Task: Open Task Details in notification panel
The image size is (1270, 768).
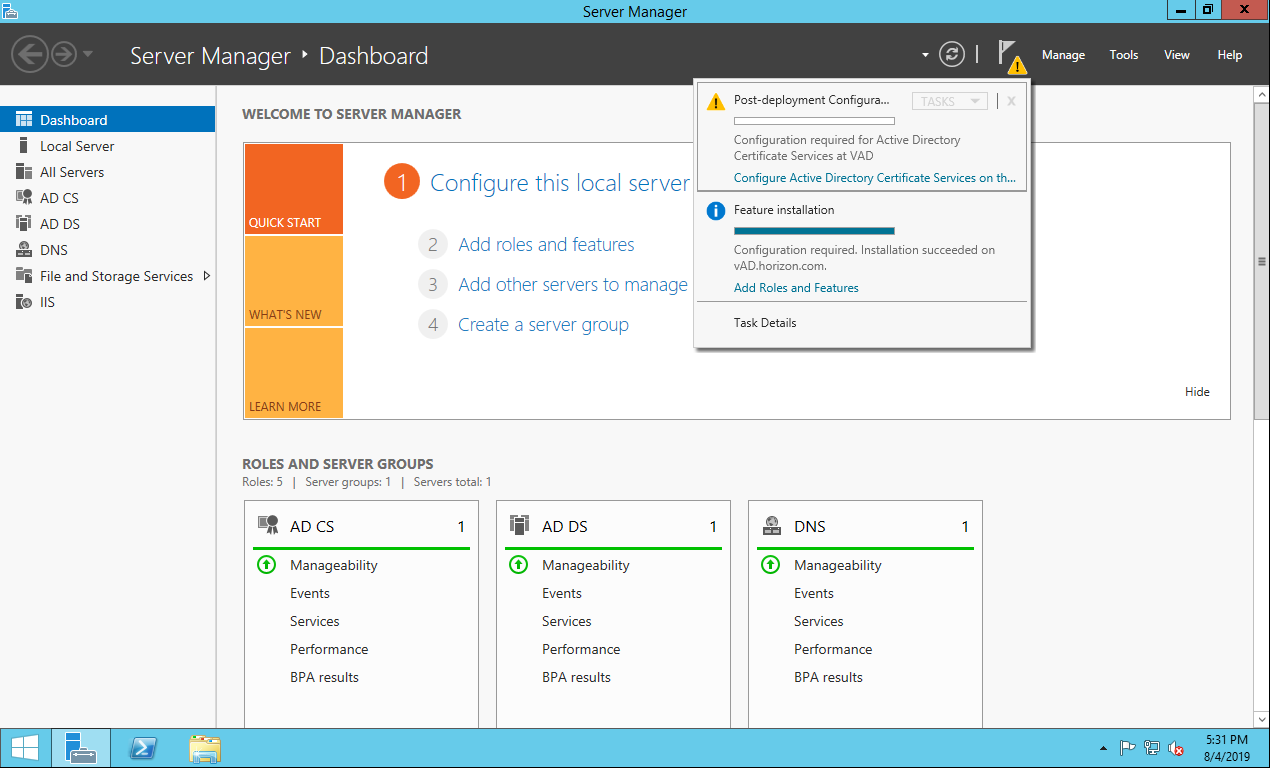Action: pos(765,323)
